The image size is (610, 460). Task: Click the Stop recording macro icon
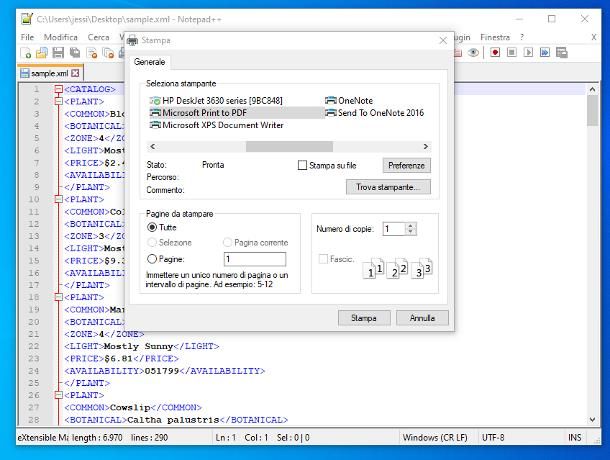coord(512,52)
